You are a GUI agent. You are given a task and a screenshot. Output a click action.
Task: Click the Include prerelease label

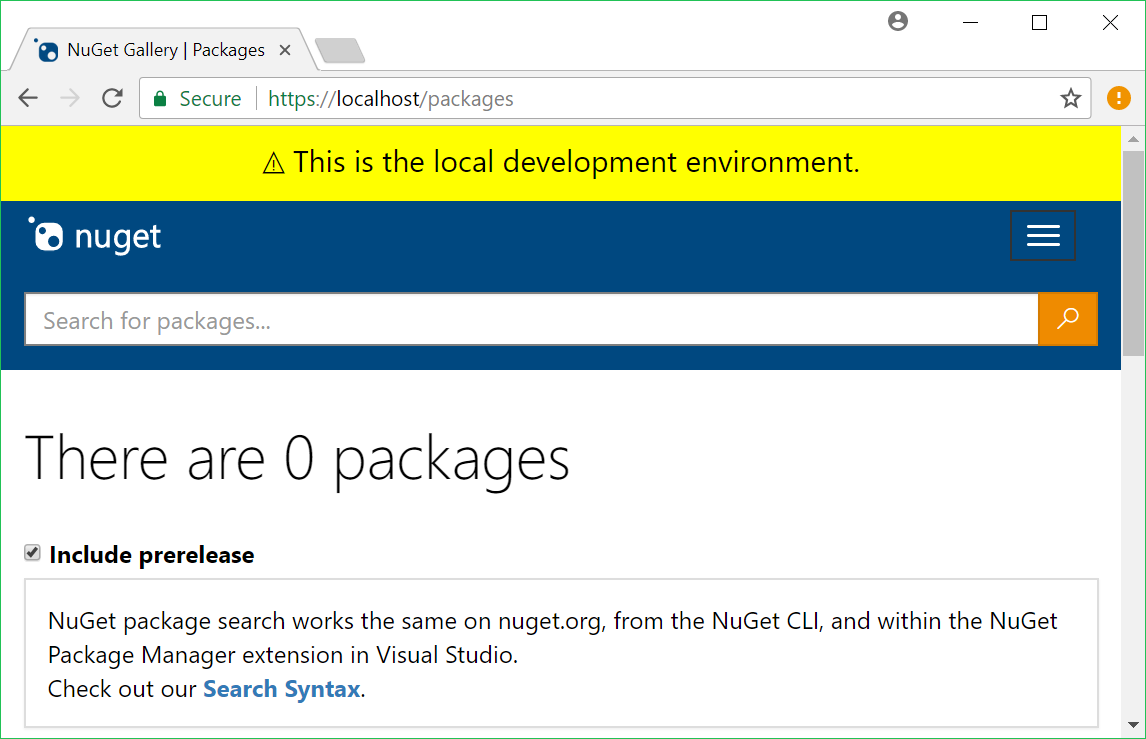point(152,555)
